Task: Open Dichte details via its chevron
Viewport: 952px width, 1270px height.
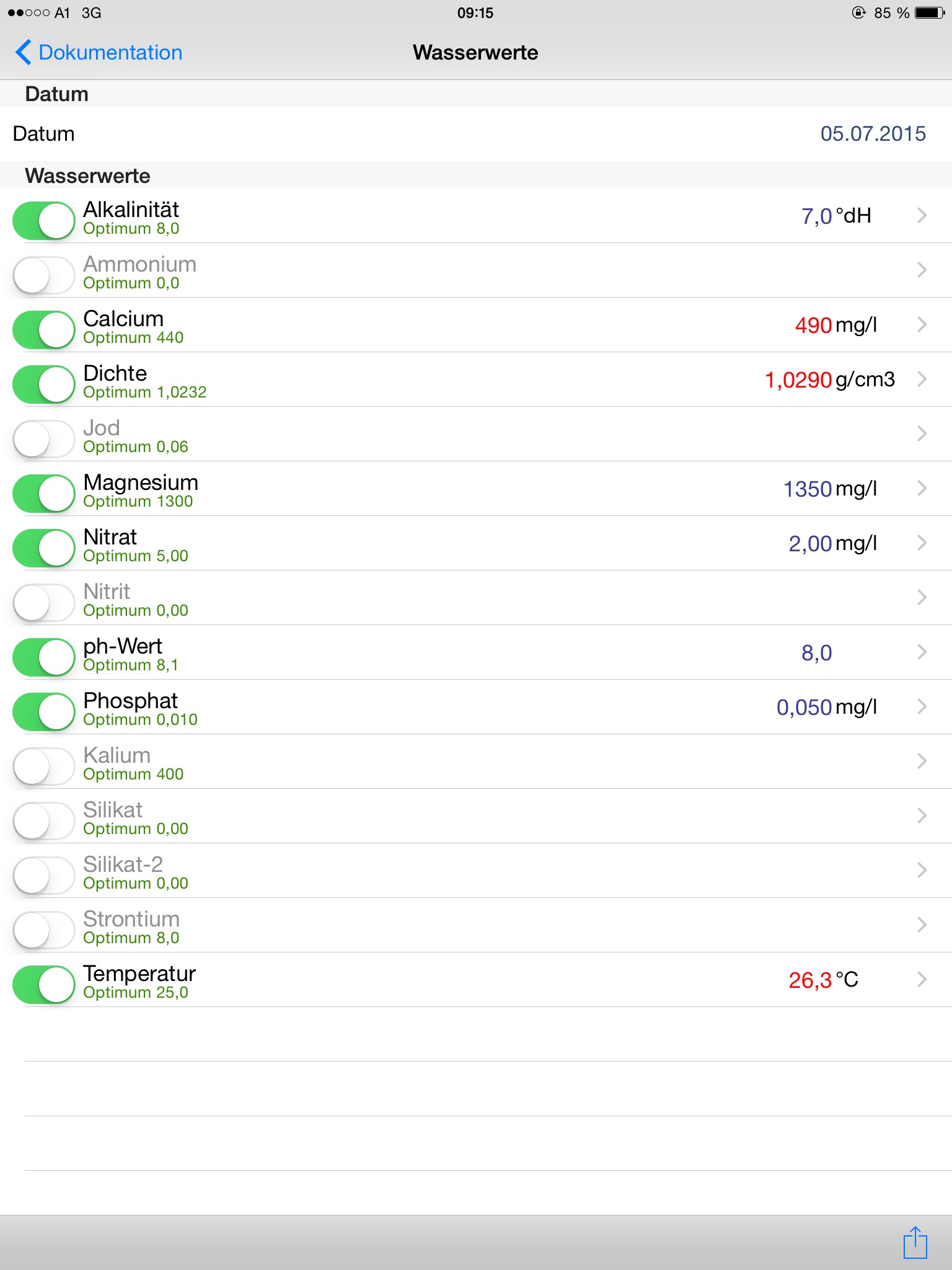Action: pyautogui.click(x=922, y=379)
